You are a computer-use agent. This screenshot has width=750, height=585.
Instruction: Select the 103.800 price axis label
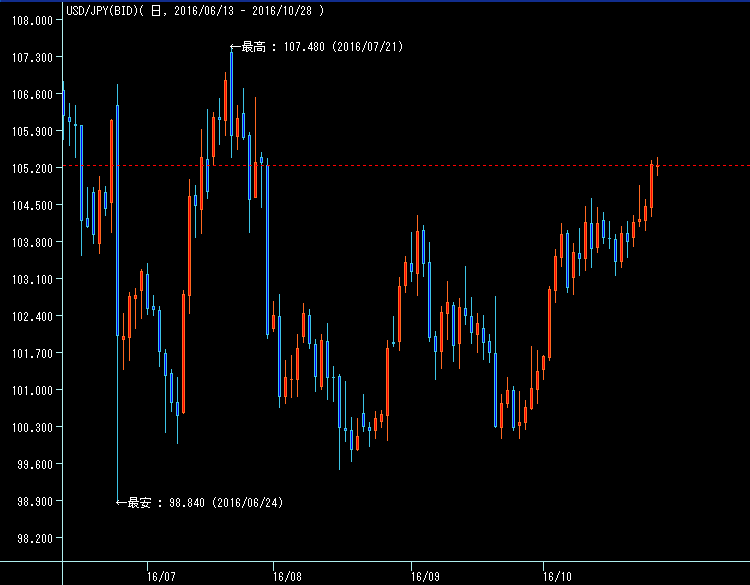[x=32, y=243]
